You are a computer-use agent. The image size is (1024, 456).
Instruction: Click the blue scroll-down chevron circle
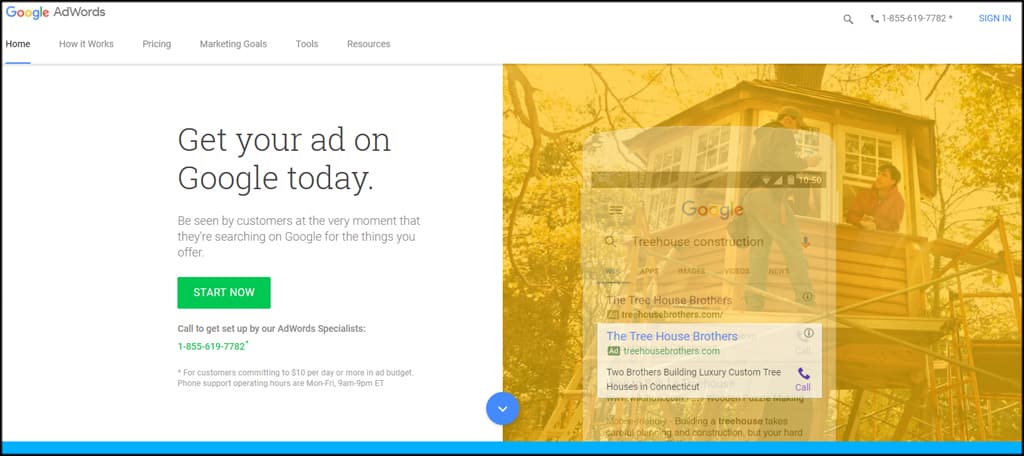(x=502, y=408)
